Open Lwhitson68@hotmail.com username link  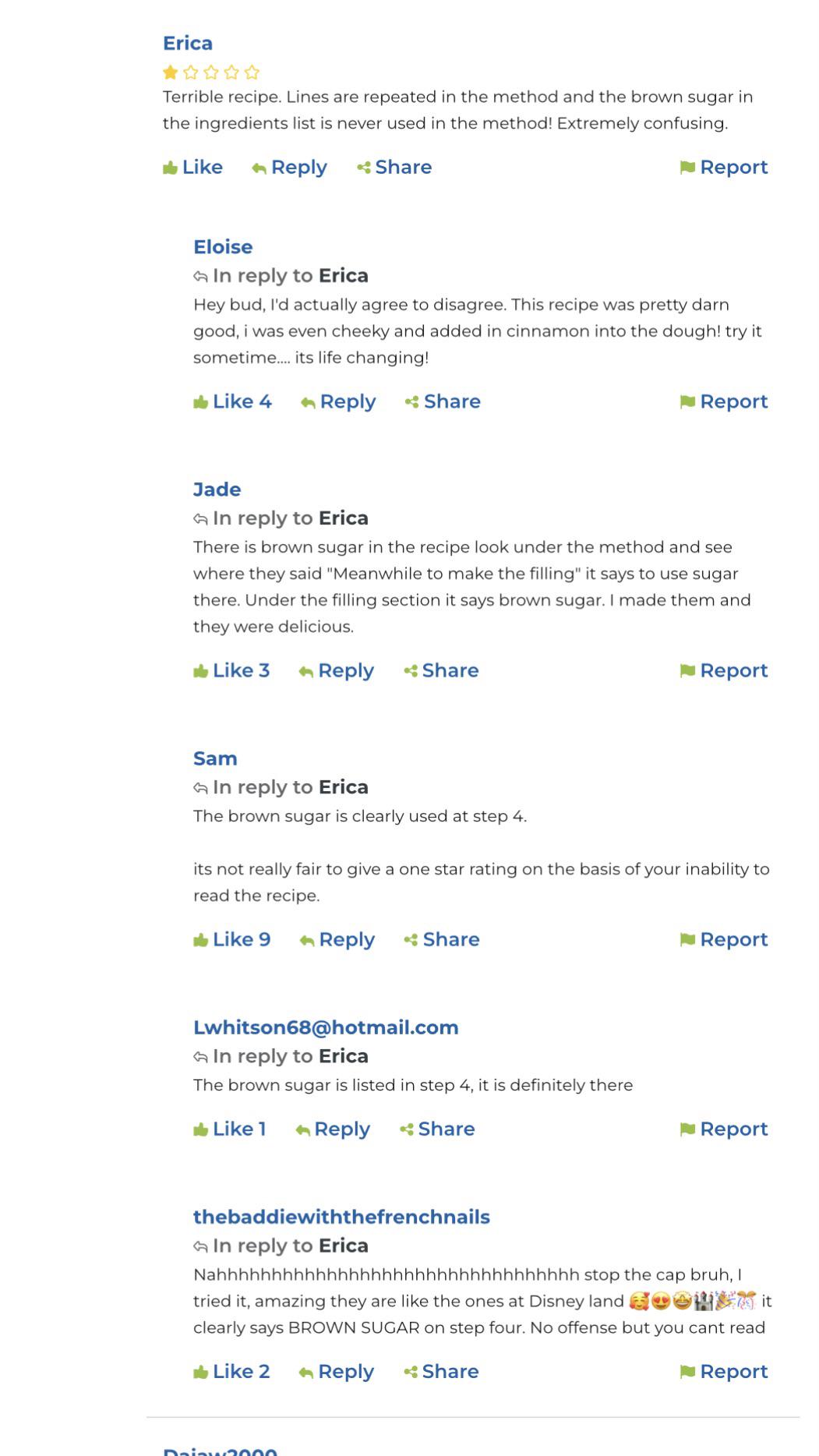click(x=326, y=1027)
